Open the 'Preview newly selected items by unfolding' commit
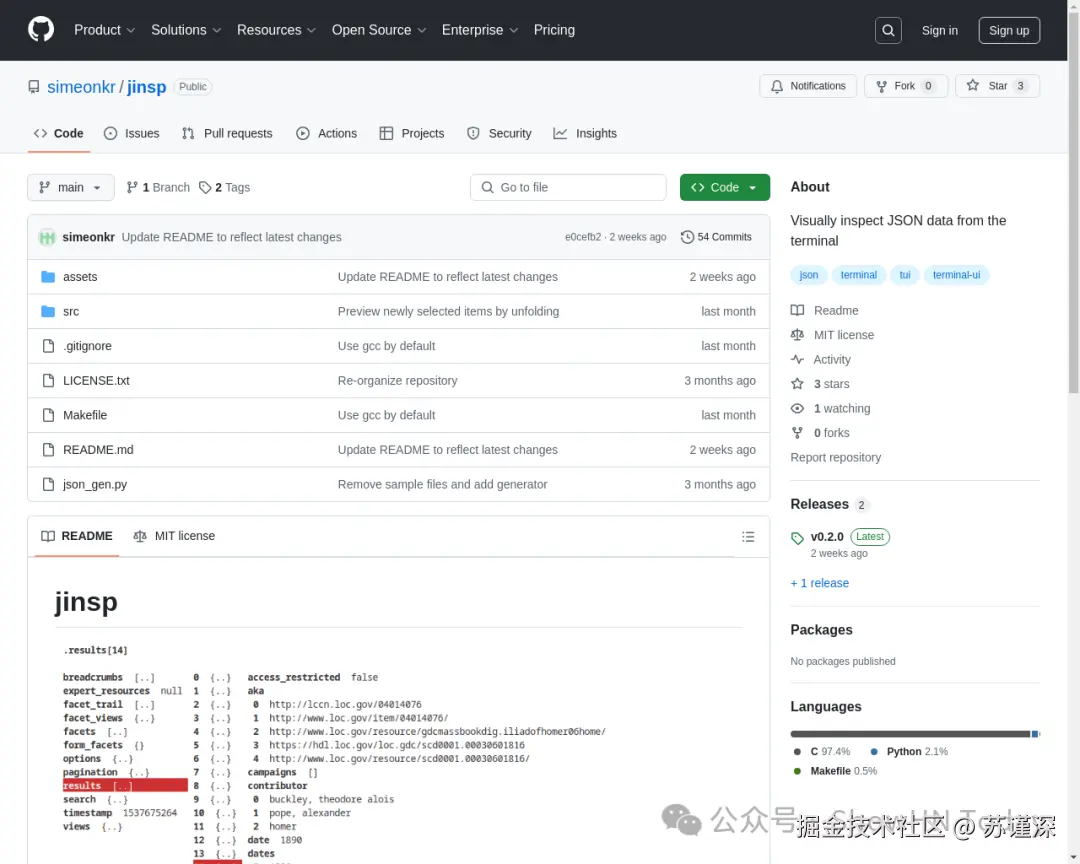 448,311
